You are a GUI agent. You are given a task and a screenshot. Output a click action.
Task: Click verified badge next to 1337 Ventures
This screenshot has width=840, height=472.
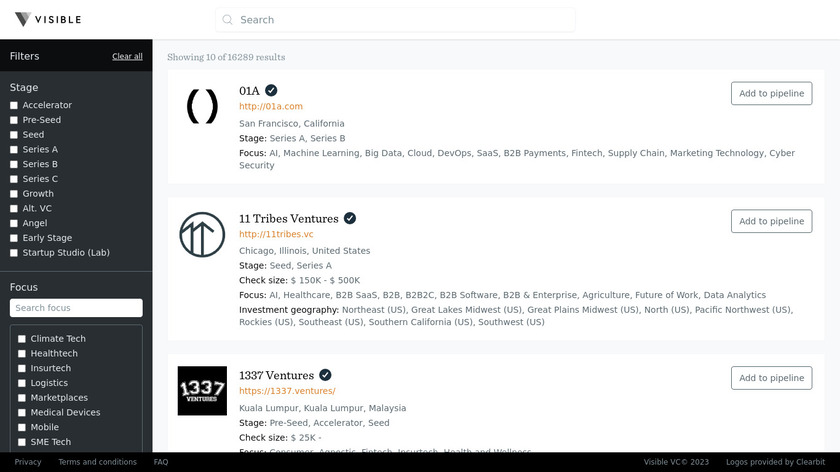pyautogui.click(x=325, y=375)
